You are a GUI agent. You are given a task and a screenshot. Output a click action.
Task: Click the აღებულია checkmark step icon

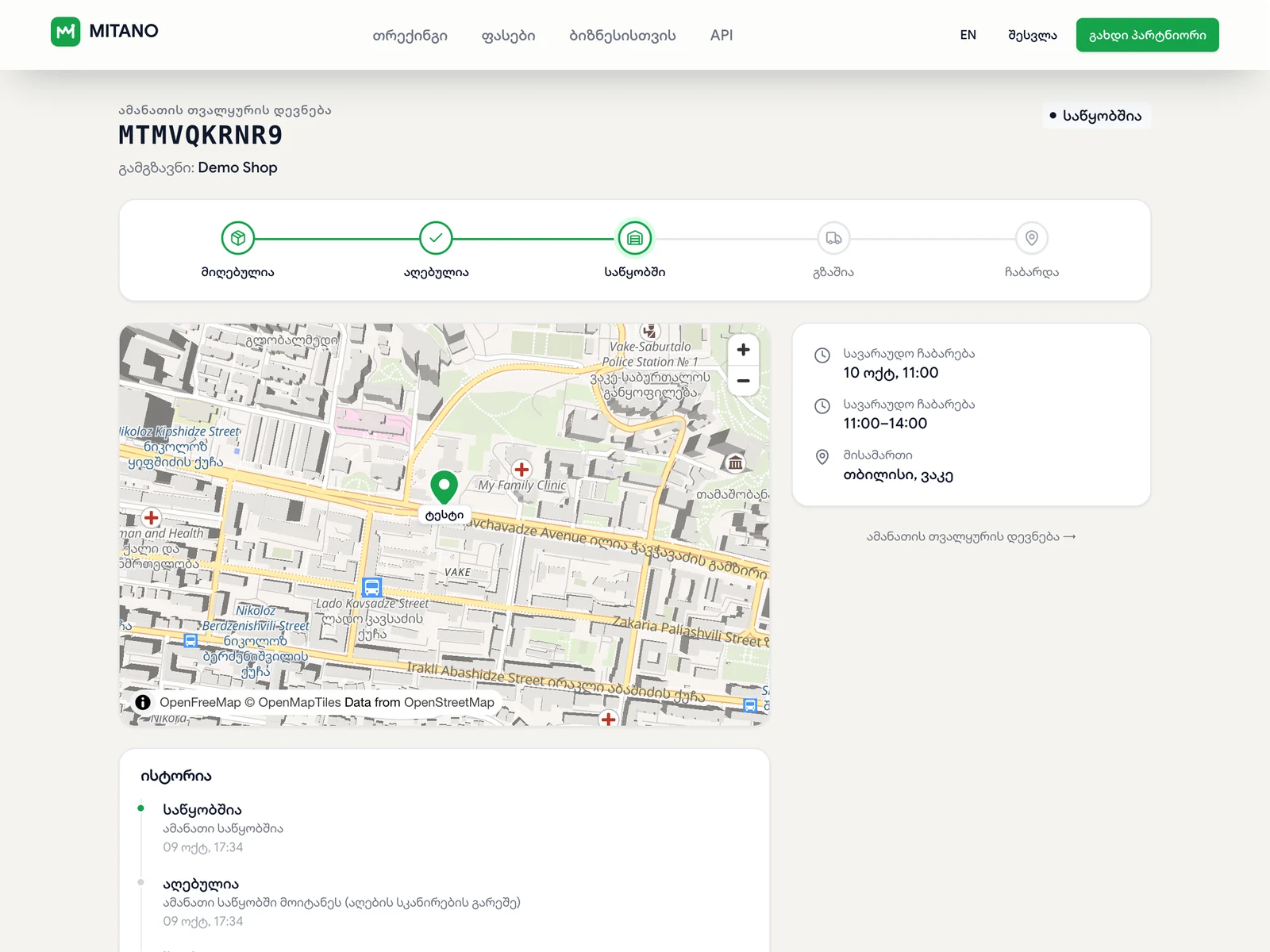436,238
